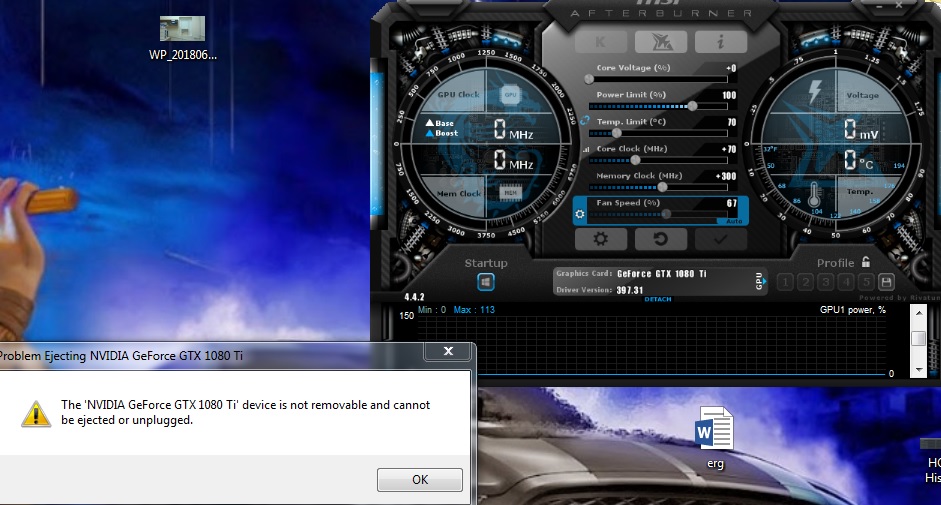Click the Save profile floppy icon
Screen dimensions: 941x505
pyautogui.click(x=886, y=282)
